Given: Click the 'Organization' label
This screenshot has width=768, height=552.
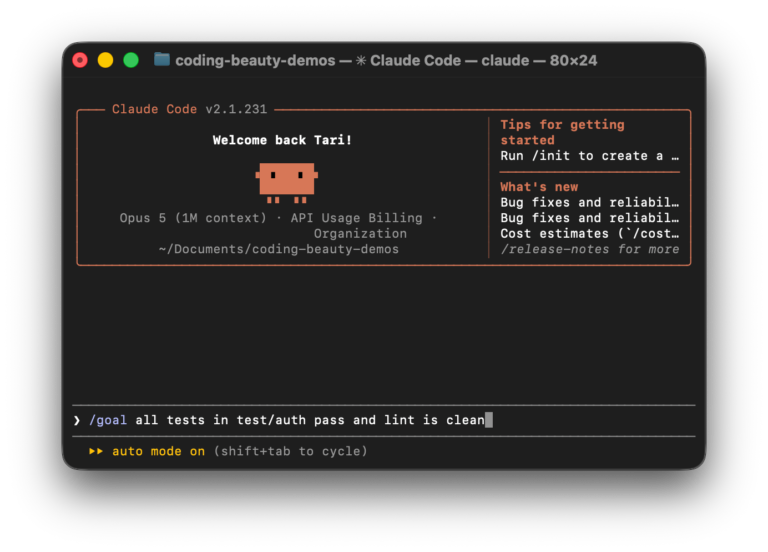Looking at the screenshot, I should 360,234.
